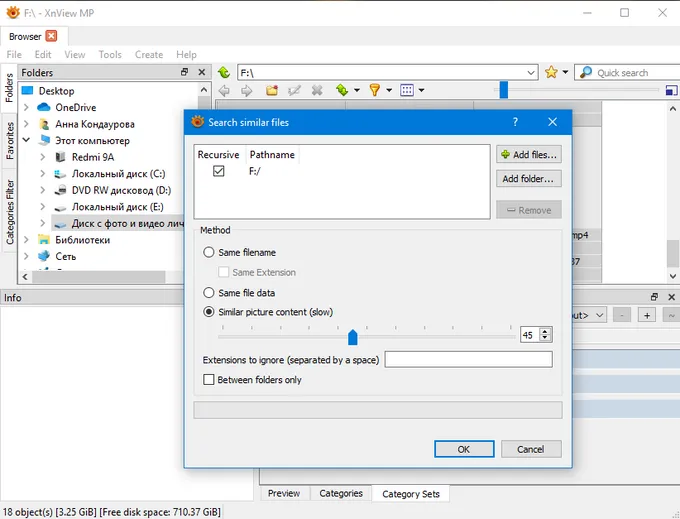This screenshot has height=519, width=680.
Task: Open the F:\ path dropdown list
Action: click(531, 73)
